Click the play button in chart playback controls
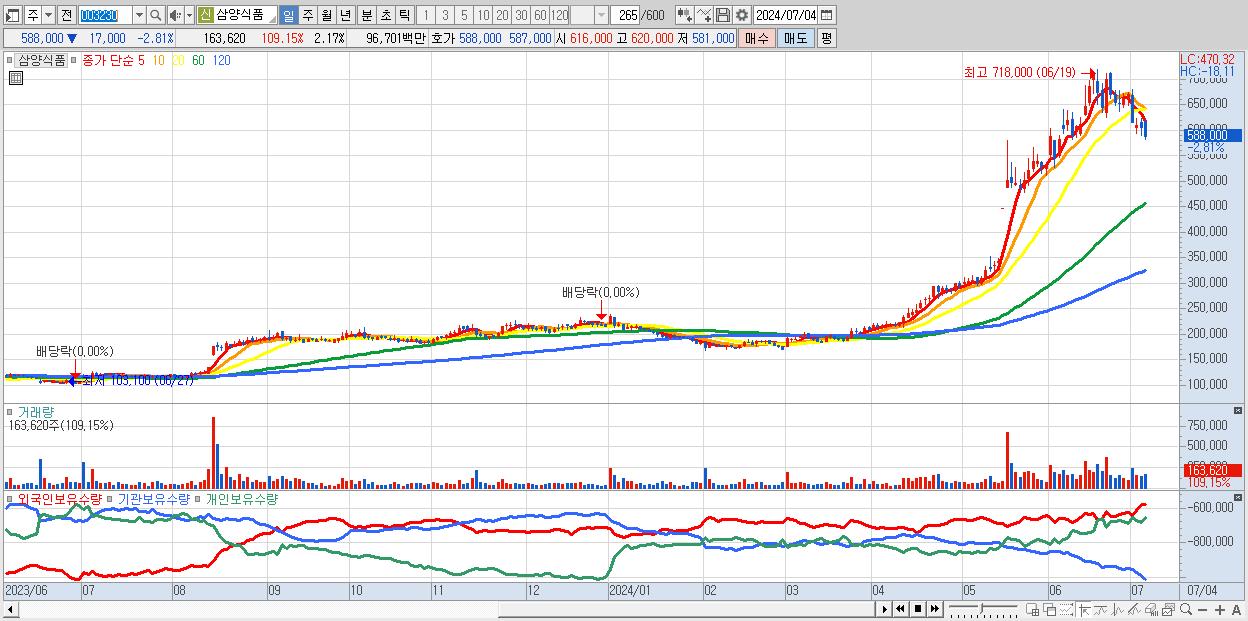1248x621 pixels. (885, 609)
